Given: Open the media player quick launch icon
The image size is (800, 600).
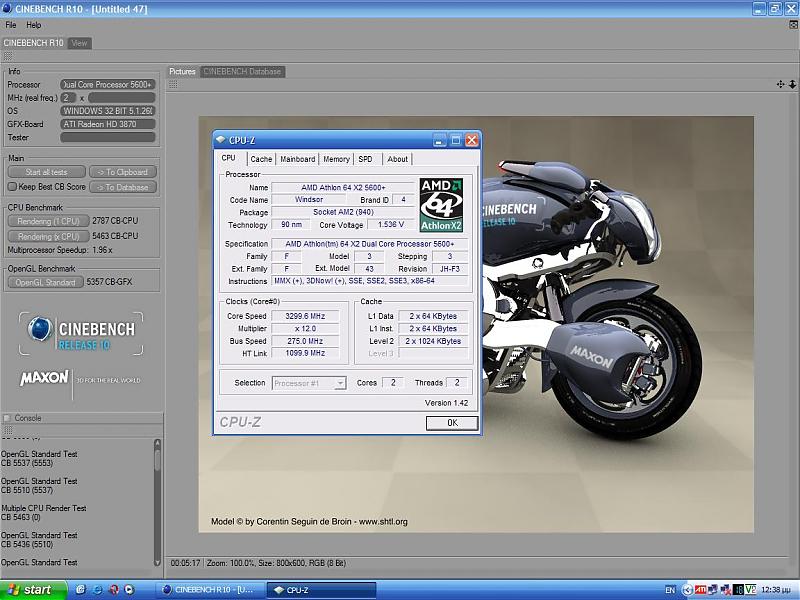Looking at the screenshot, I should [130, 589].
